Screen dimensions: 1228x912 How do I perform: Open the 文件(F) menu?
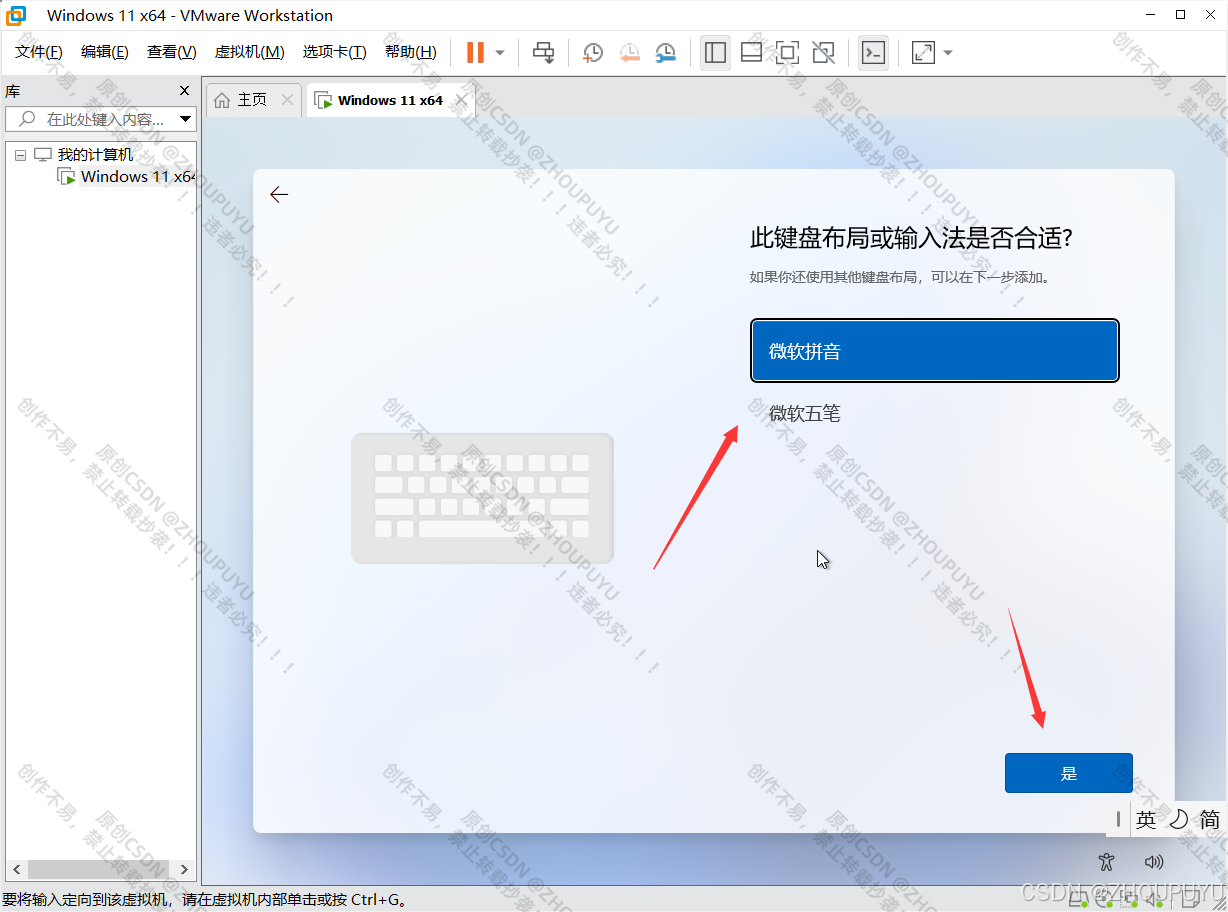click(x=39, y=52)
